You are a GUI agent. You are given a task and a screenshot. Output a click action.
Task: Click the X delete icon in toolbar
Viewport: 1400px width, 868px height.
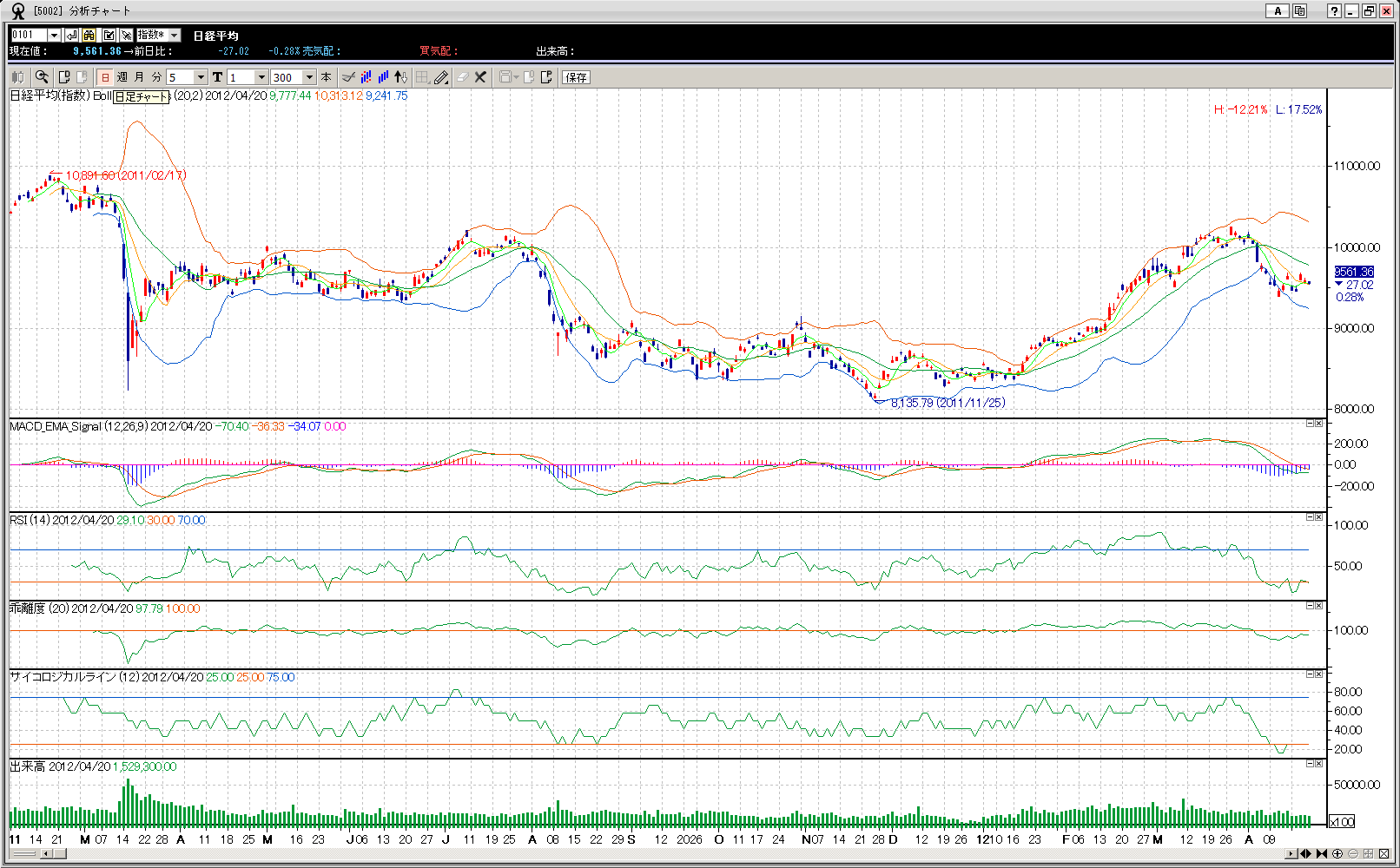pyautogui.click(x=480, y=77)
